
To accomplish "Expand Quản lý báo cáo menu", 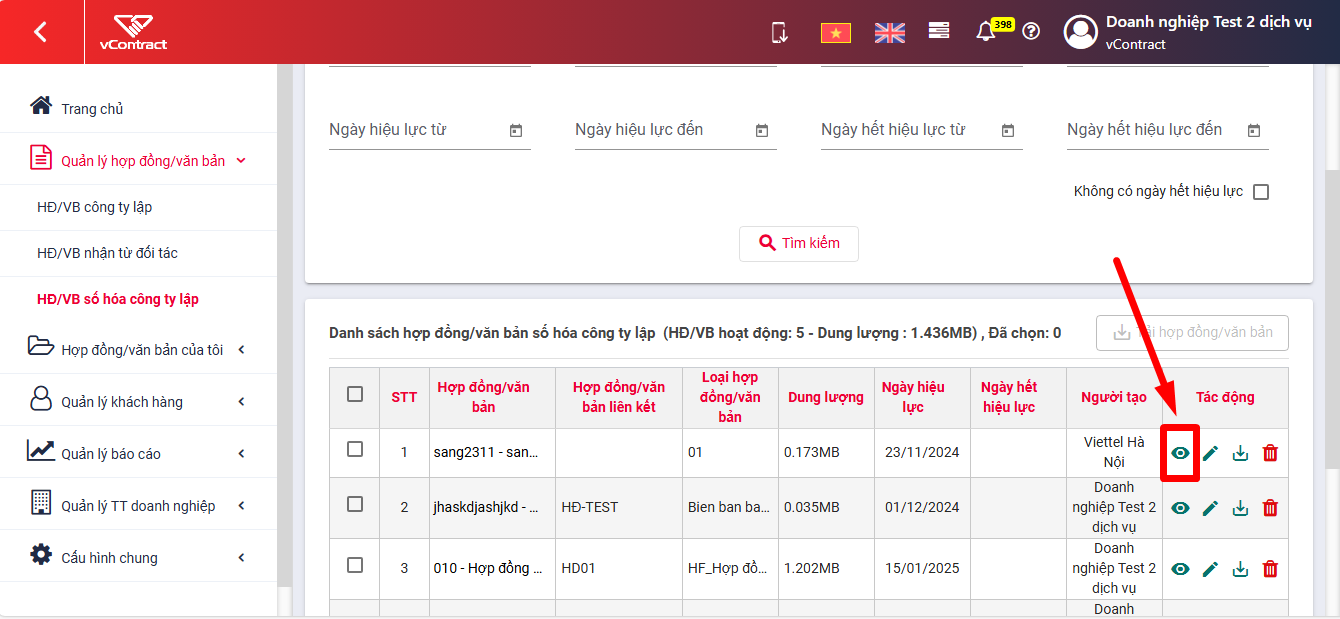I will coord(241,454).
